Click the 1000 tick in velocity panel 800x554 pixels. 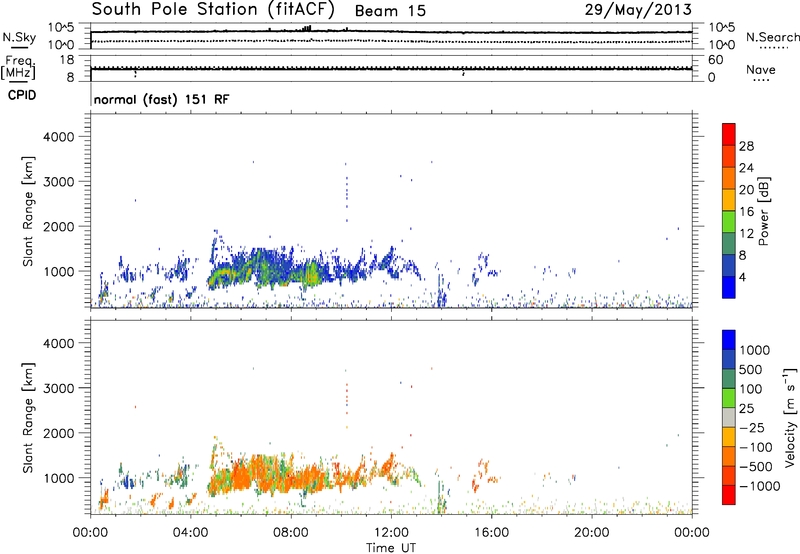(x=59, y=478)
